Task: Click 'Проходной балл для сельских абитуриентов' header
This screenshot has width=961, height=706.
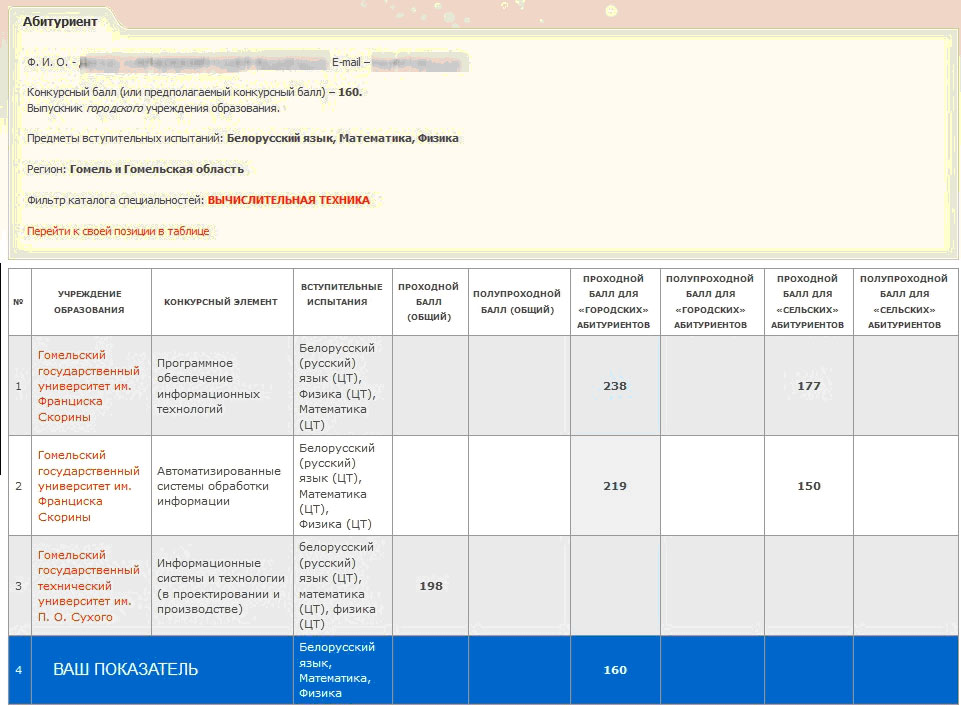Action: [807, 302]
